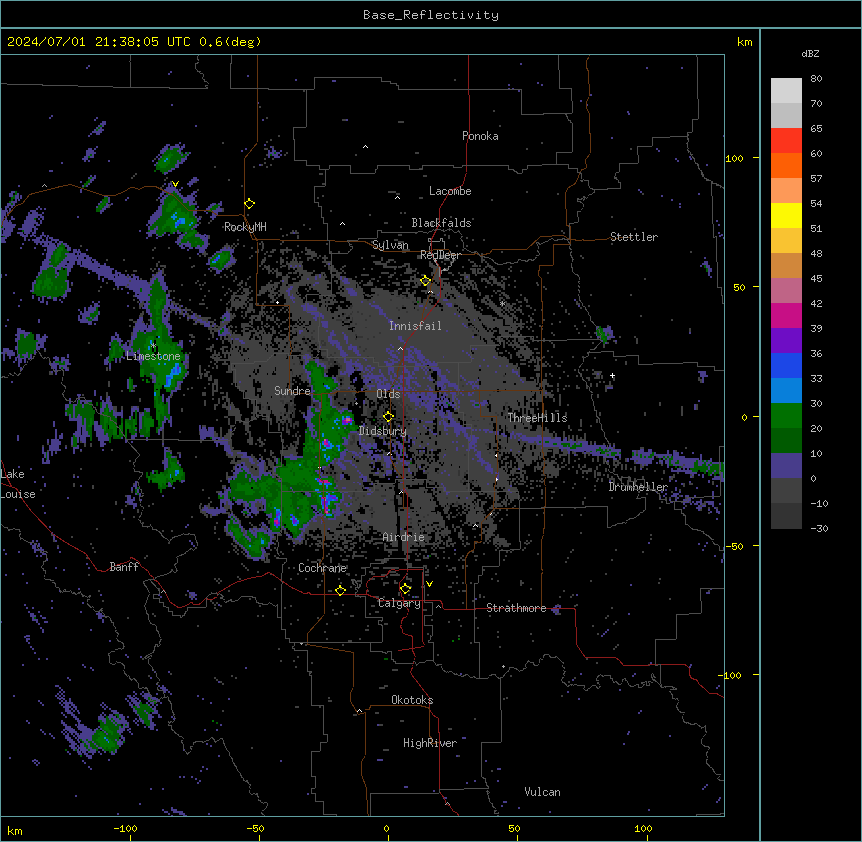Select the Cochrane label
The image size is (862, 842).
[322, 568]
